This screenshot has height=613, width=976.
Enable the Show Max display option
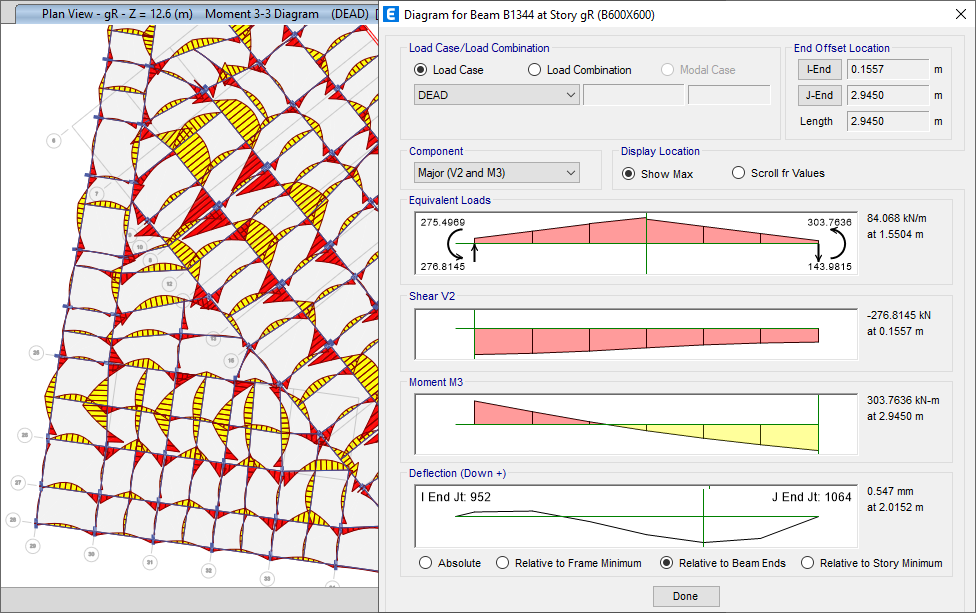point(629,174)
